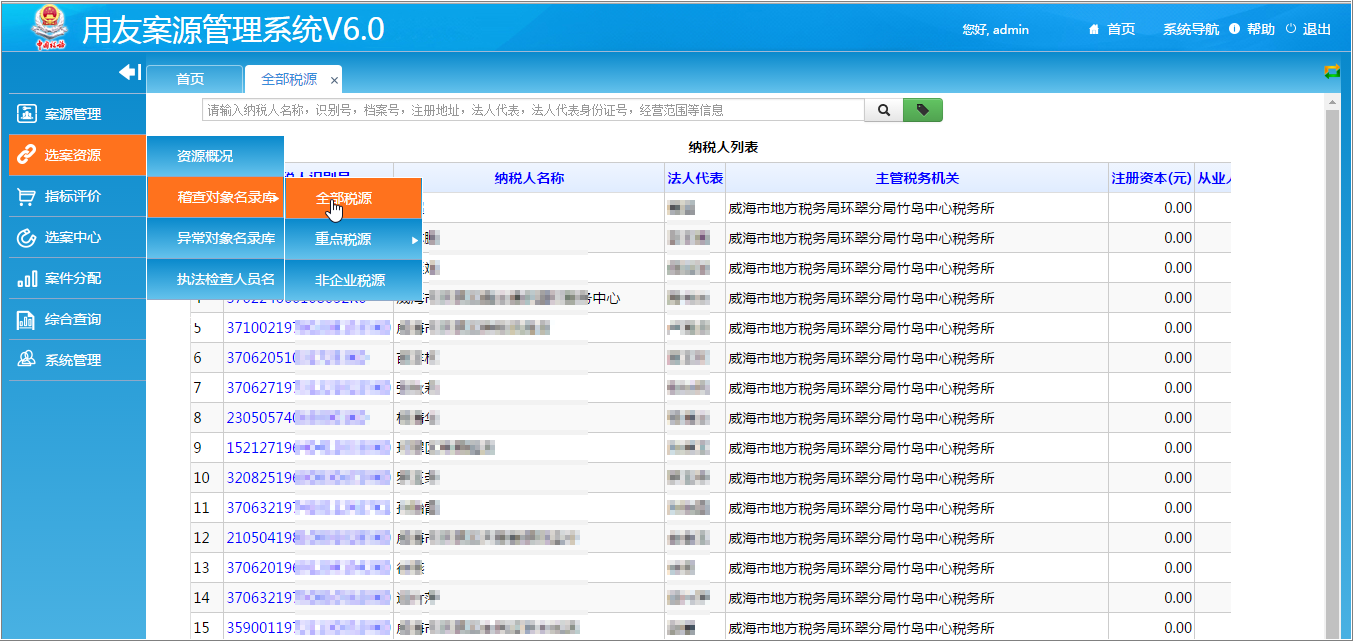Open 系统导航 in header
This screenshot has height=641, width=1353.
[x=1191, y=29]
